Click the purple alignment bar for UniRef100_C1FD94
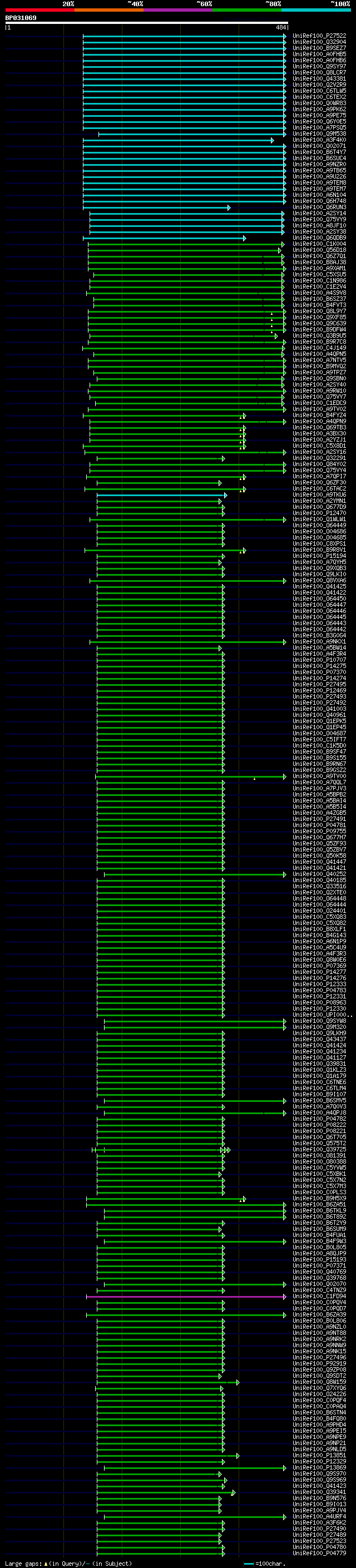Image resolution: width=356 pixels, height=1568 pixels. point(186,1297)
